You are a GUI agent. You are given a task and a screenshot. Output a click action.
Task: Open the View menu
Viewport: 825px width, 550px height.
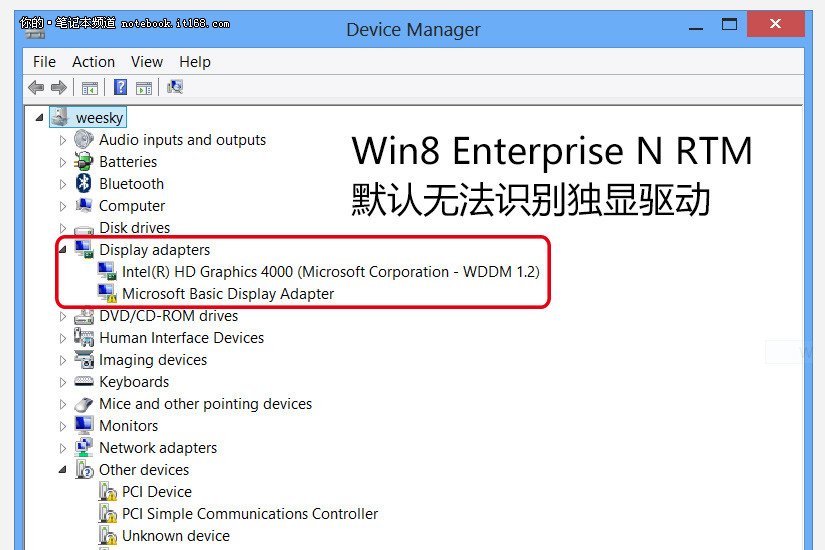147,62
